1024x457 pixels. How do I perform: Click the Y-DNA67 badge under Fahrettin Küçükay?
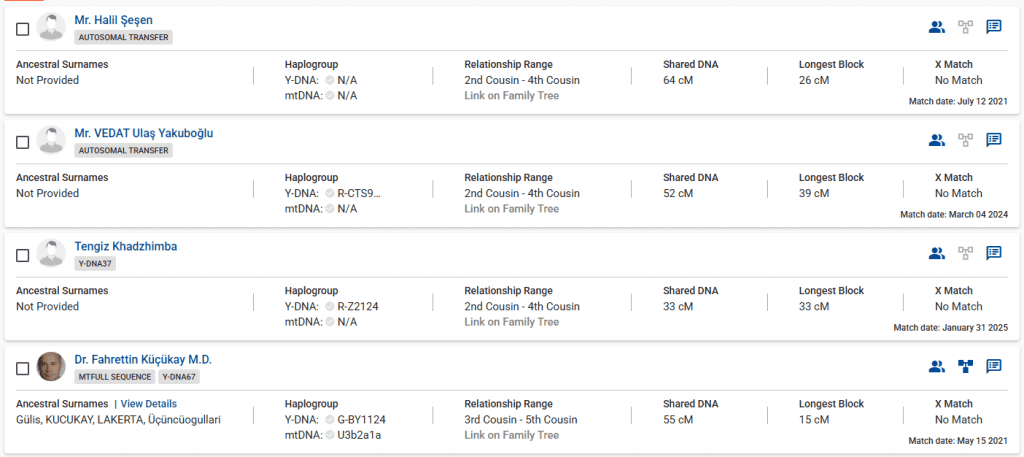coord(181,377)
